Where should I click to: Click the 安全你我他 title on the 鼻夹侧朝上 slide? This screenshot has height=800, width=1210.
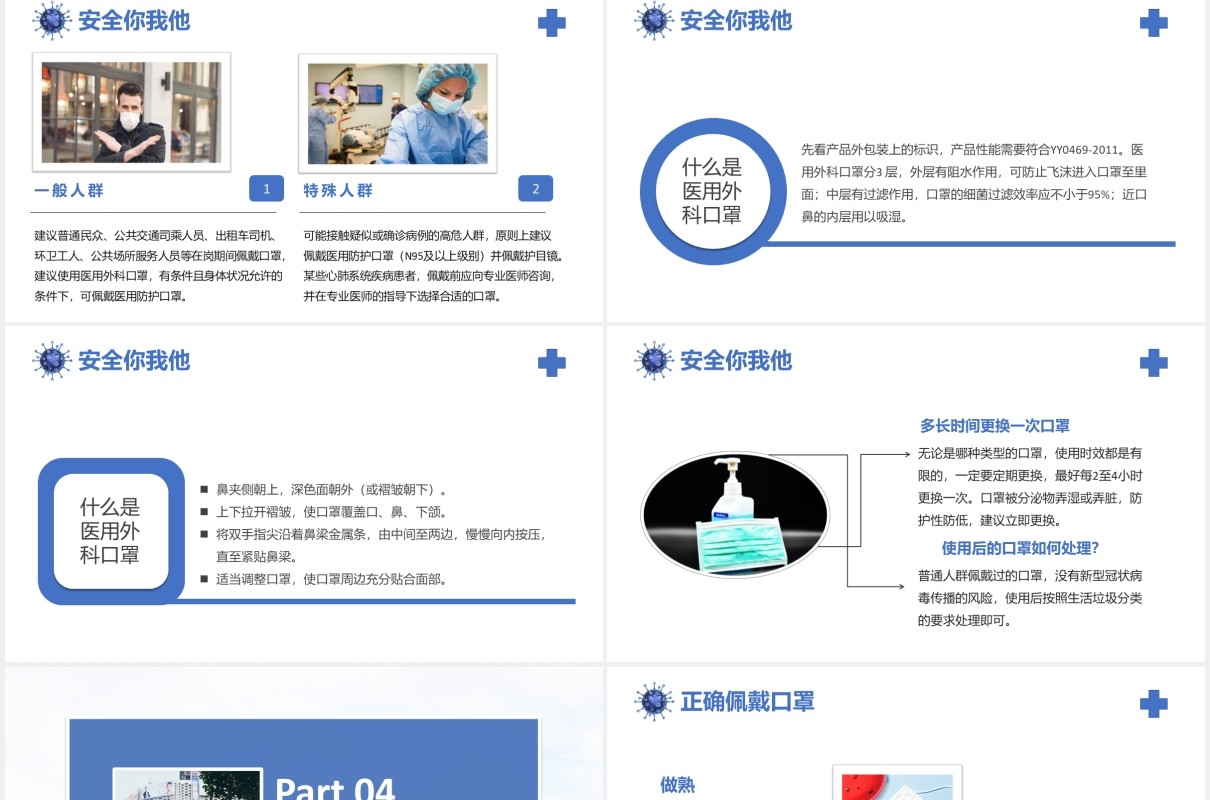(x=134, y=360)
